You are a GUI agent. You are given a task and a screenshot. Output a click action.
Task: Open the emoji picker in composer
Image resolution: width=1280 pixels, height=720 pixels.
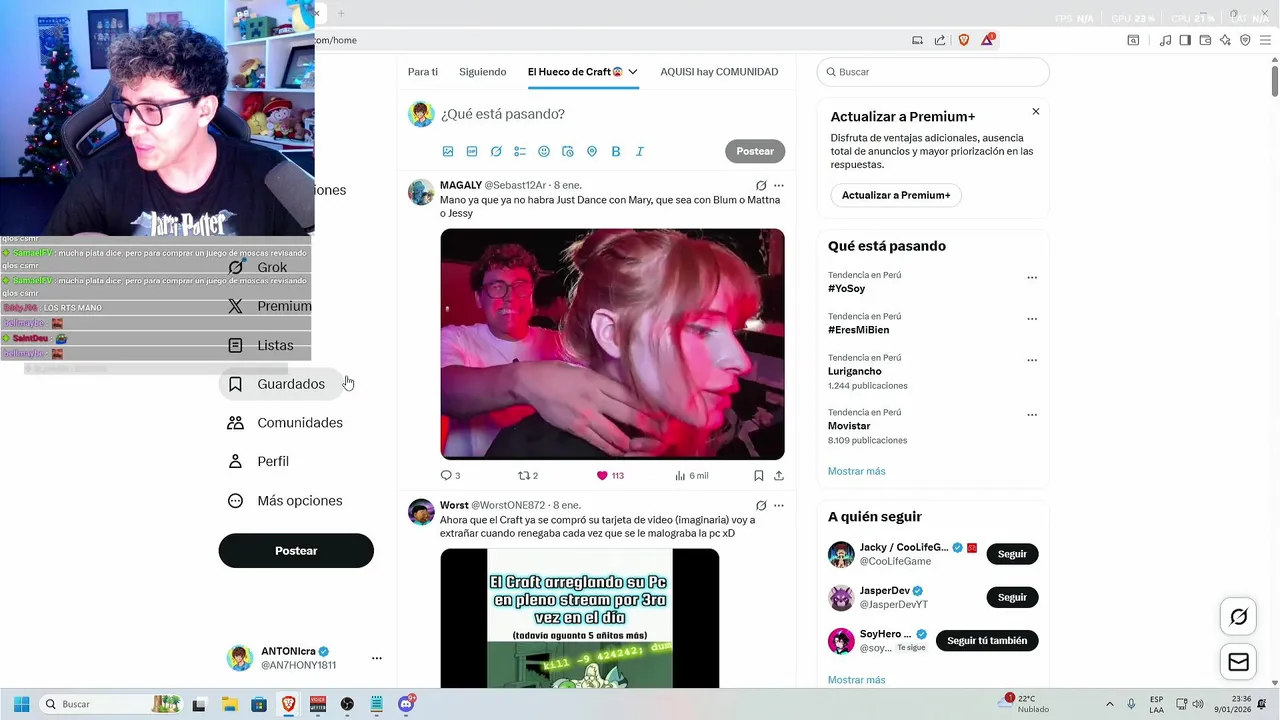544,151
